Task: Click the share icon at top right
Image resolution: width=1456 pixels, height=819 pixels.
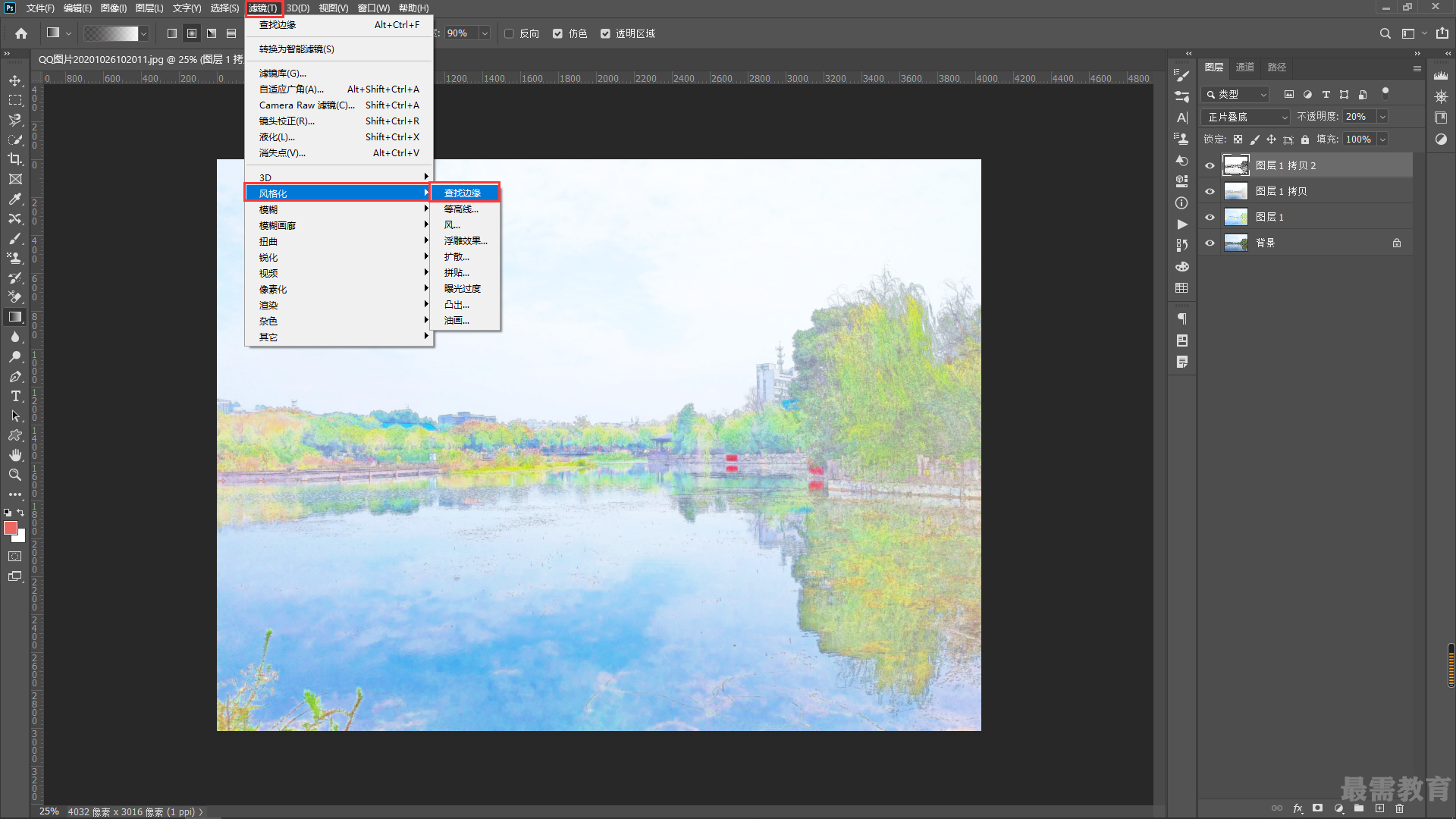Action: tap(1442, 33)
